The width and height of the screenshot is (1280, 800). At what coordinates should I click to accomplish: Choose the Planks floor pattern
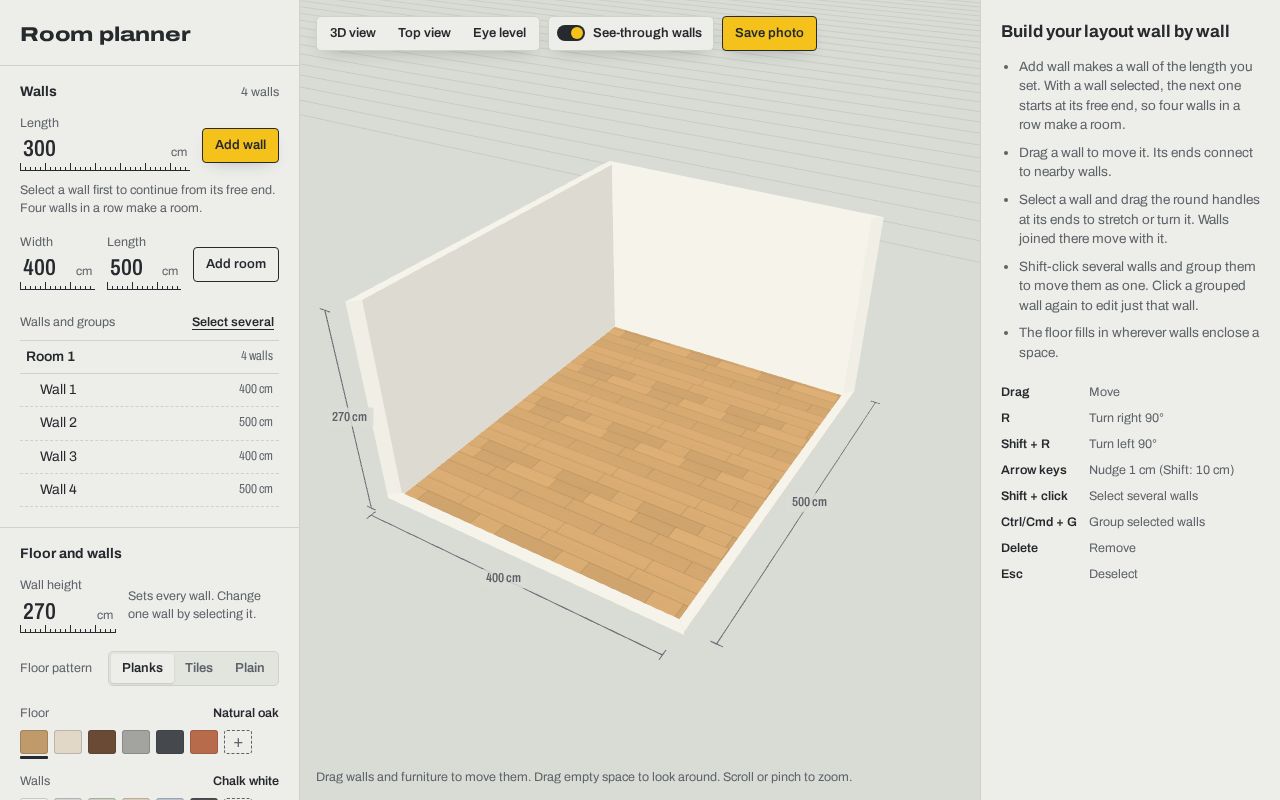point(142,668)
